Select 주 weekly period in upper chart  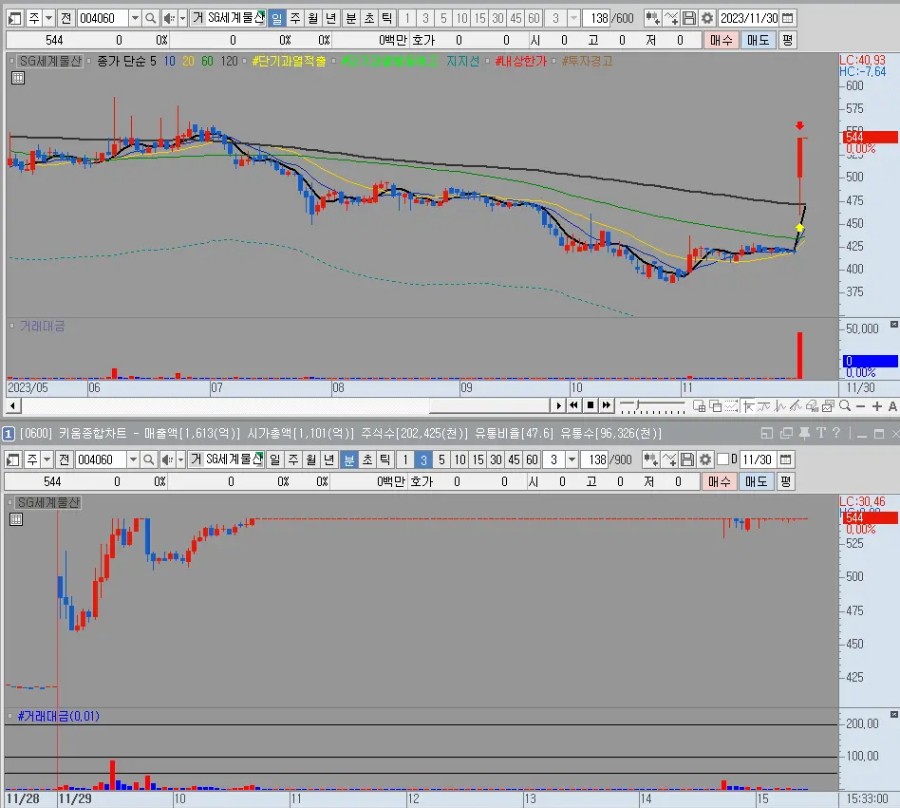click(x=295, y=18)
